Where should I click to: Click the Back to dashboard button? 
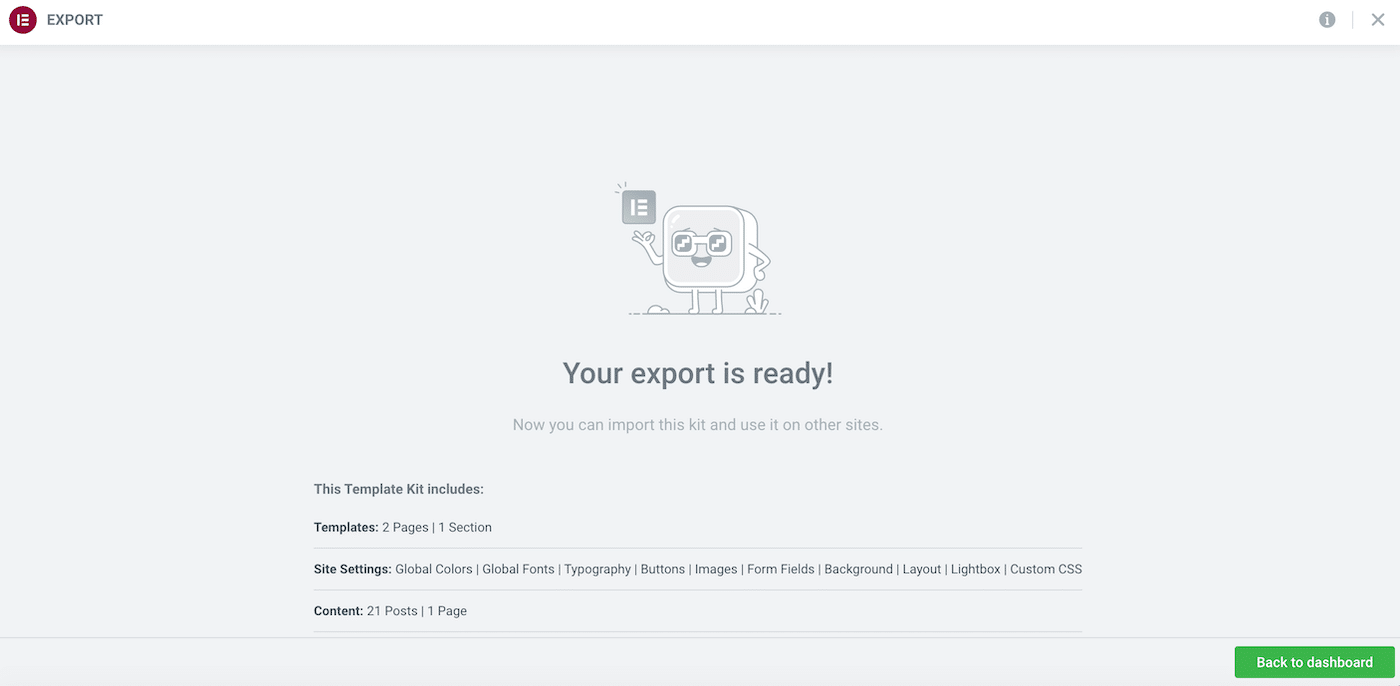point(1314,662)
